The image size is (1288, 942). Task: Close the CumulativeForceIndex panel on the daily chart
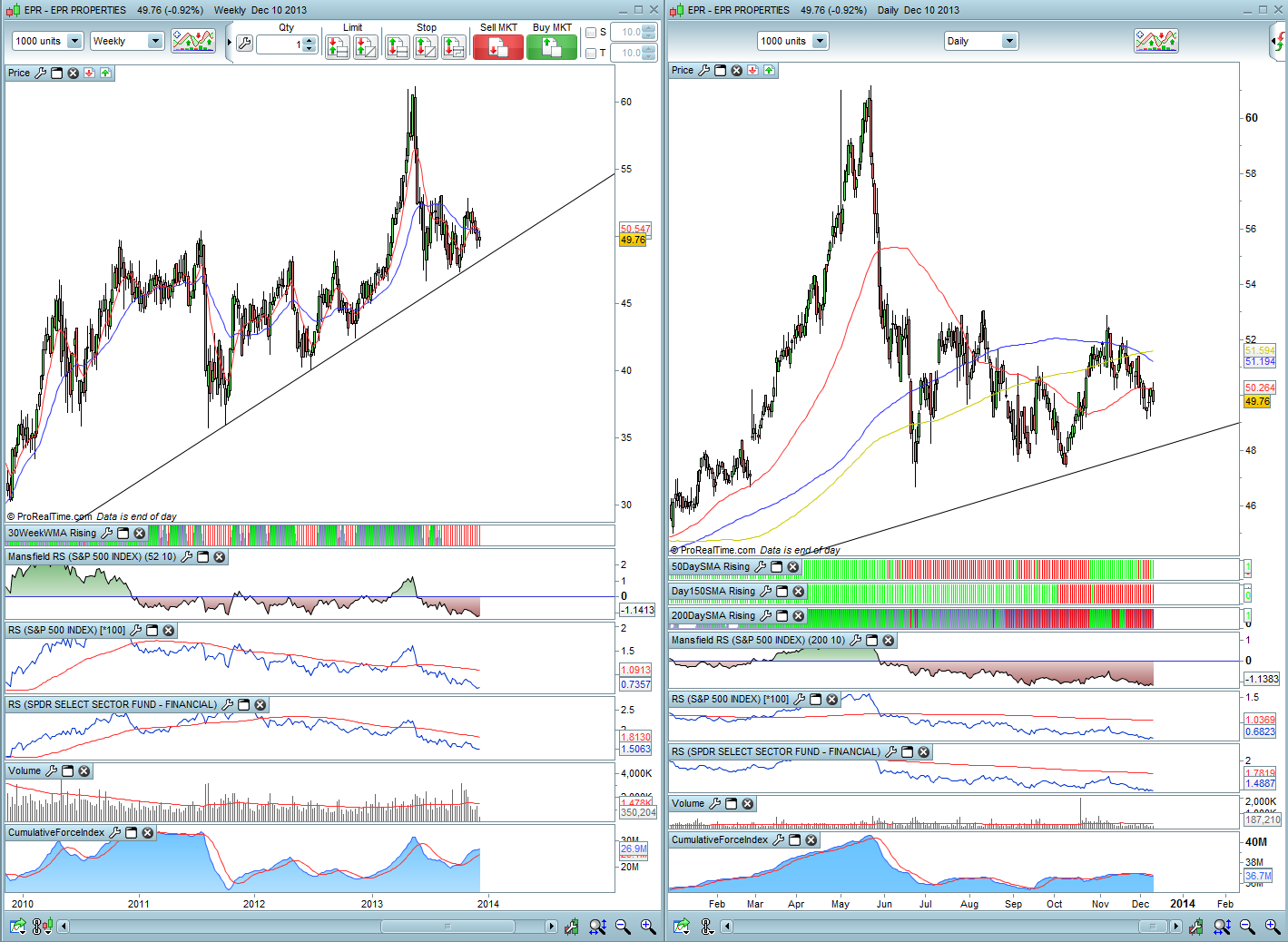pyautogui.click(x=811, y=840)
